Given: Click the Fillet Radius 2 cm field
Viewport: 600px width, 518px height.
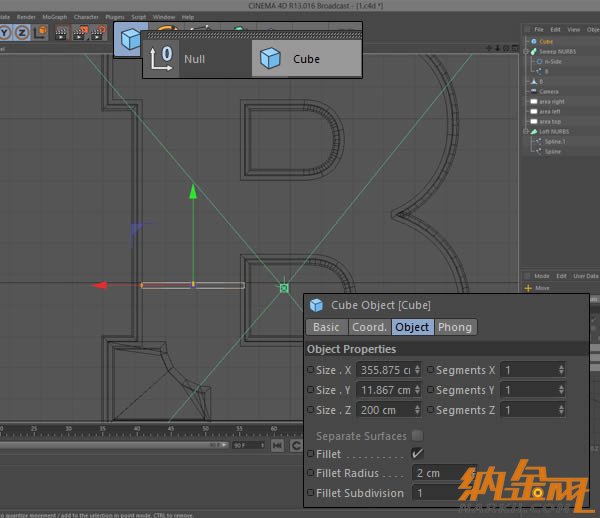Looking at the screenshot, I should pyautogui.click(x=444, y=473).
